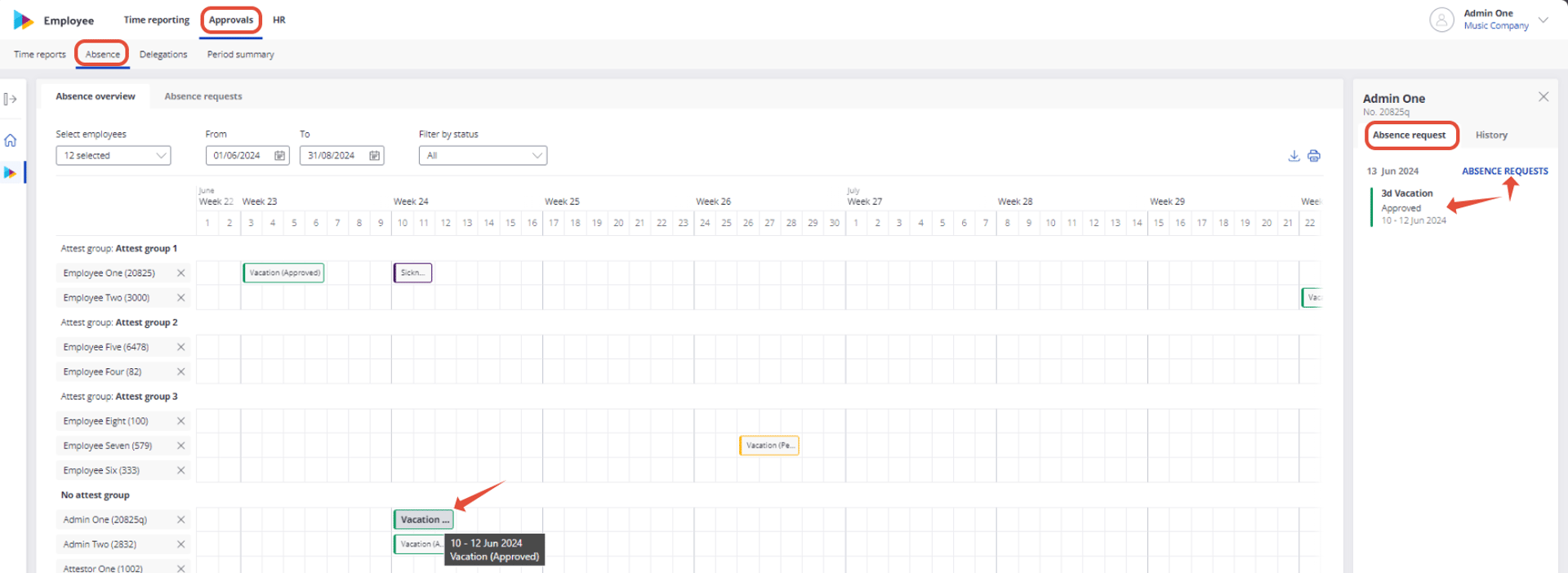Open the Delegations submenu
Image resolution: width=1568 pixels, height=573 pixels.
click(x=163, y=55)
